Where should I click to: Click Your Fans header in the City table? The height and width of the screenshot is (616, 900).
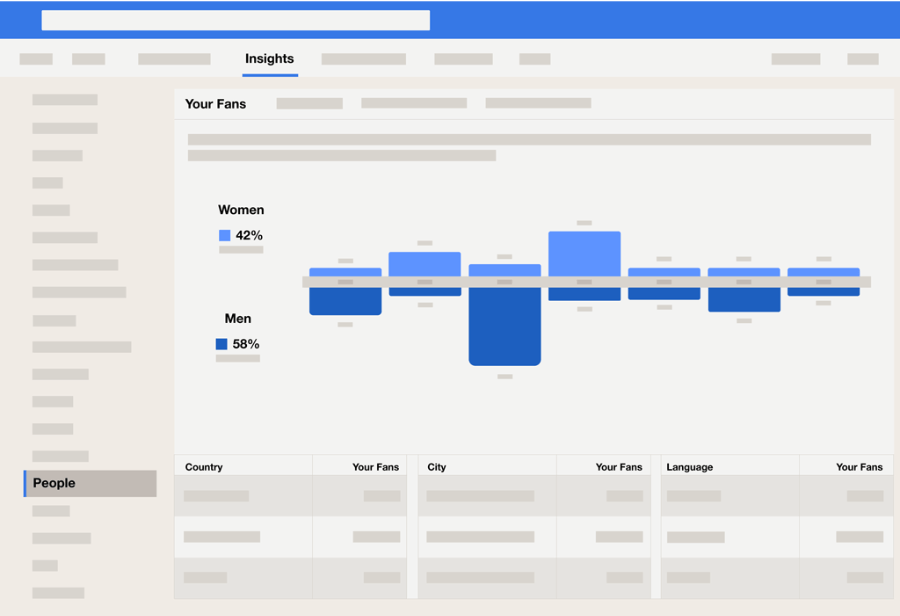tap(619, 467)
